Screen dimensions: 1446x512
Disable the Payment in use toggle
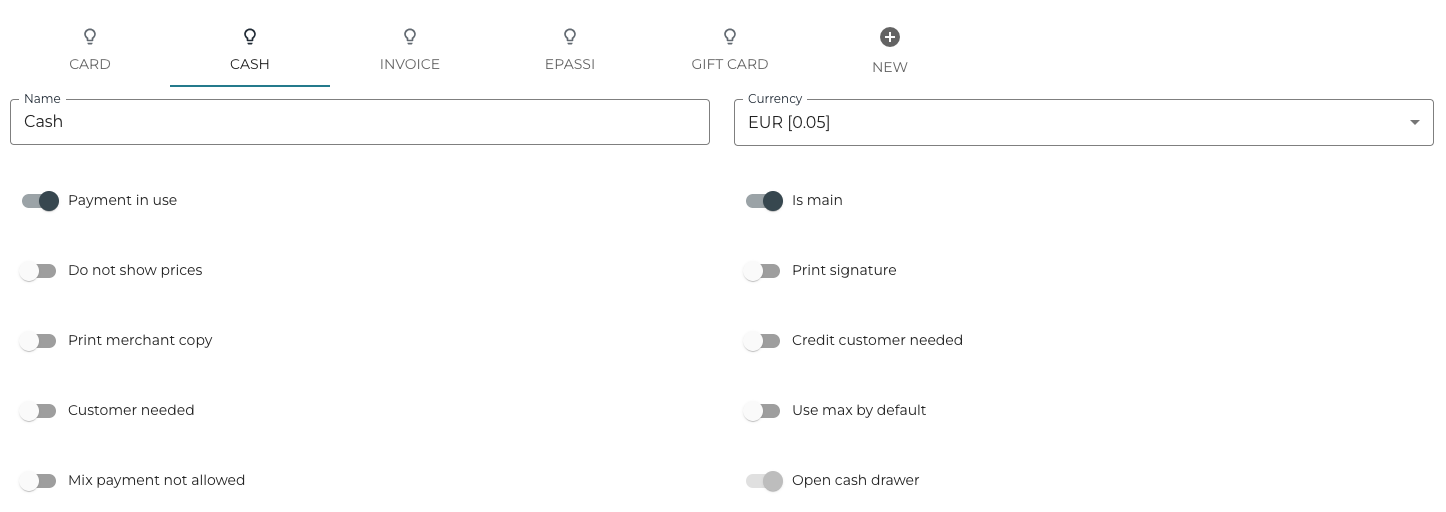(40, 201)
